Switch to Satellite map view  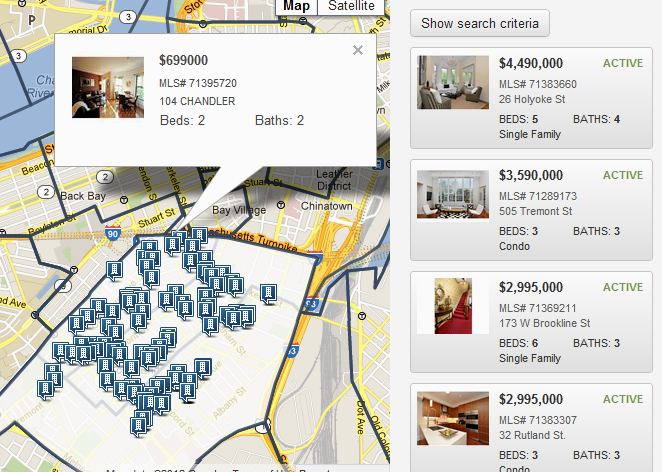pyautogui.click(x=351, y=6)
